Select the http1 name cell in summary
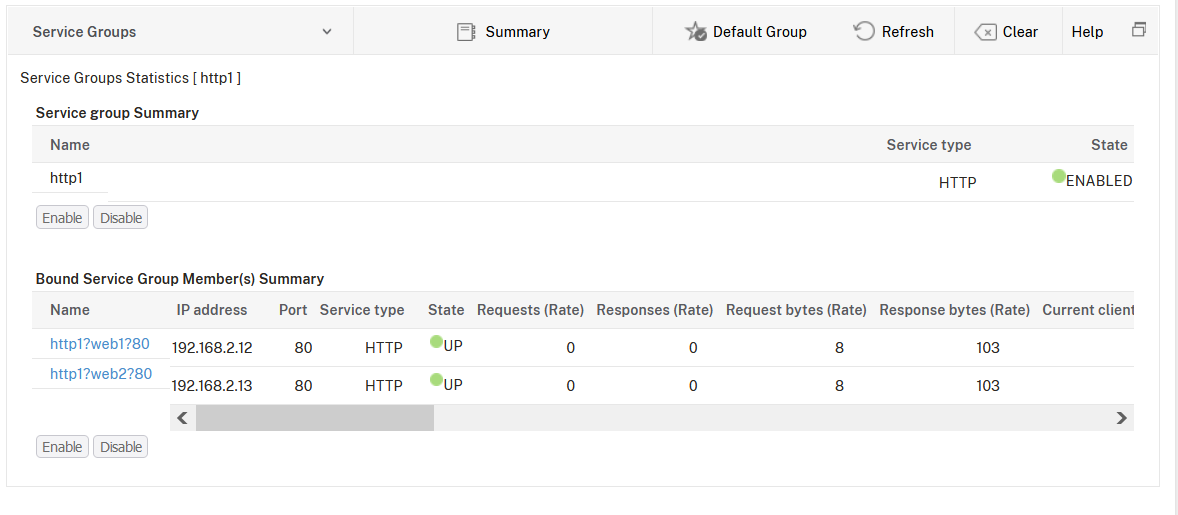Viewport: 1178px width, 515px height. [x=66, y=178]
